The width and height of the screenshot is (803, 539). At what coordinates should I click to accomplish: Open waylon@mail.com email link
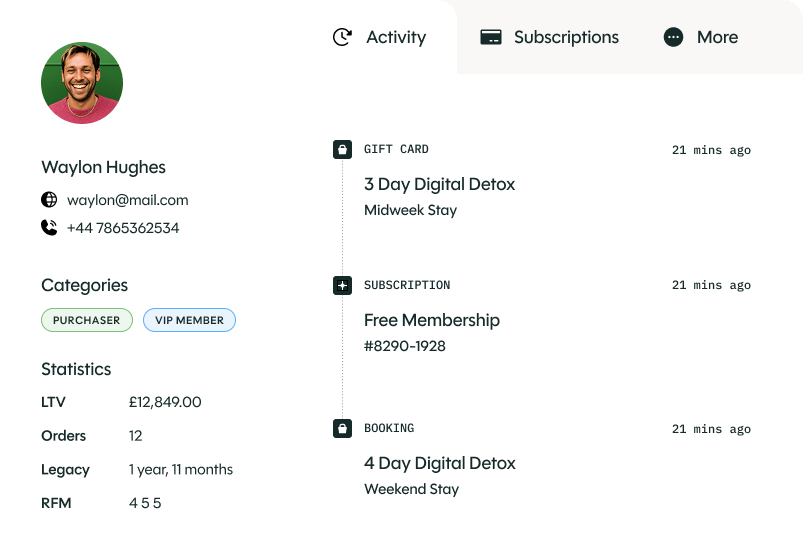(x=127, y=200)
